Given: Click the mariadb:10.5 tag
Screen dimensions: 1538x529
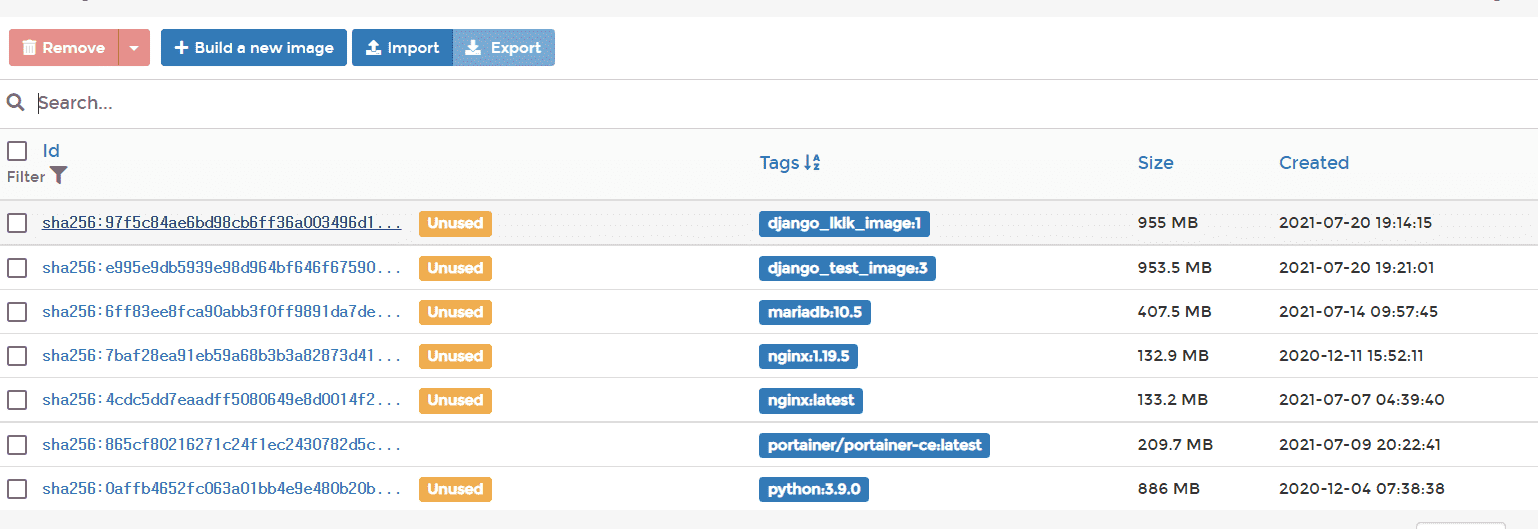Looking at the screenshot, I should click(814, 312).
